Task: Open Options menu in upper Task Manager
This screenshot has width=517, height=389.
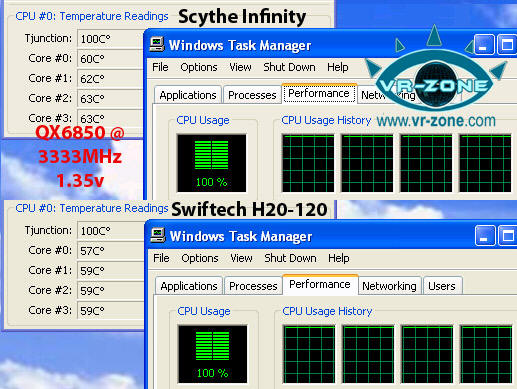Action: tap(199, 67)
